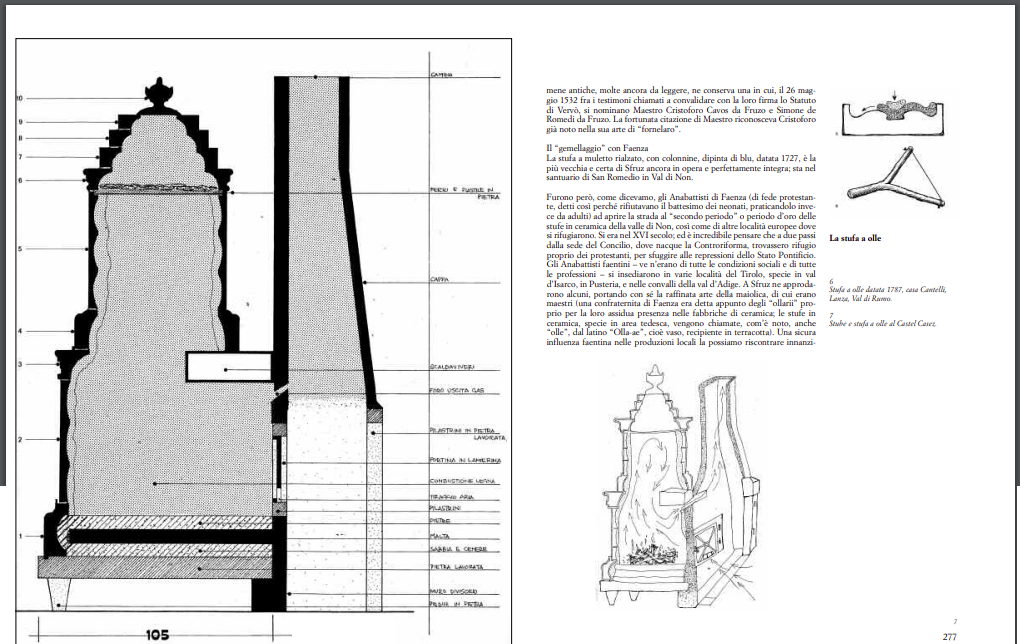Click the SABBIA E CENERE label
Viewport: 1020px width, 644px height.
(455, 550)
